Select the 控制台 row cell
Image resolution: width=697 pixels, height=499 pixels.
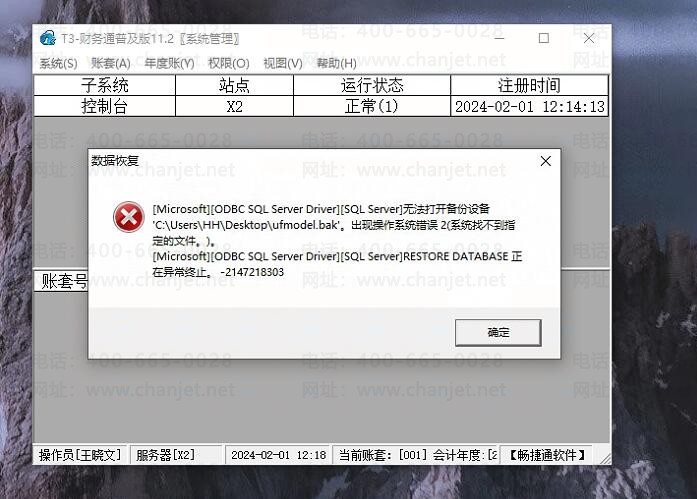point(105,106)
